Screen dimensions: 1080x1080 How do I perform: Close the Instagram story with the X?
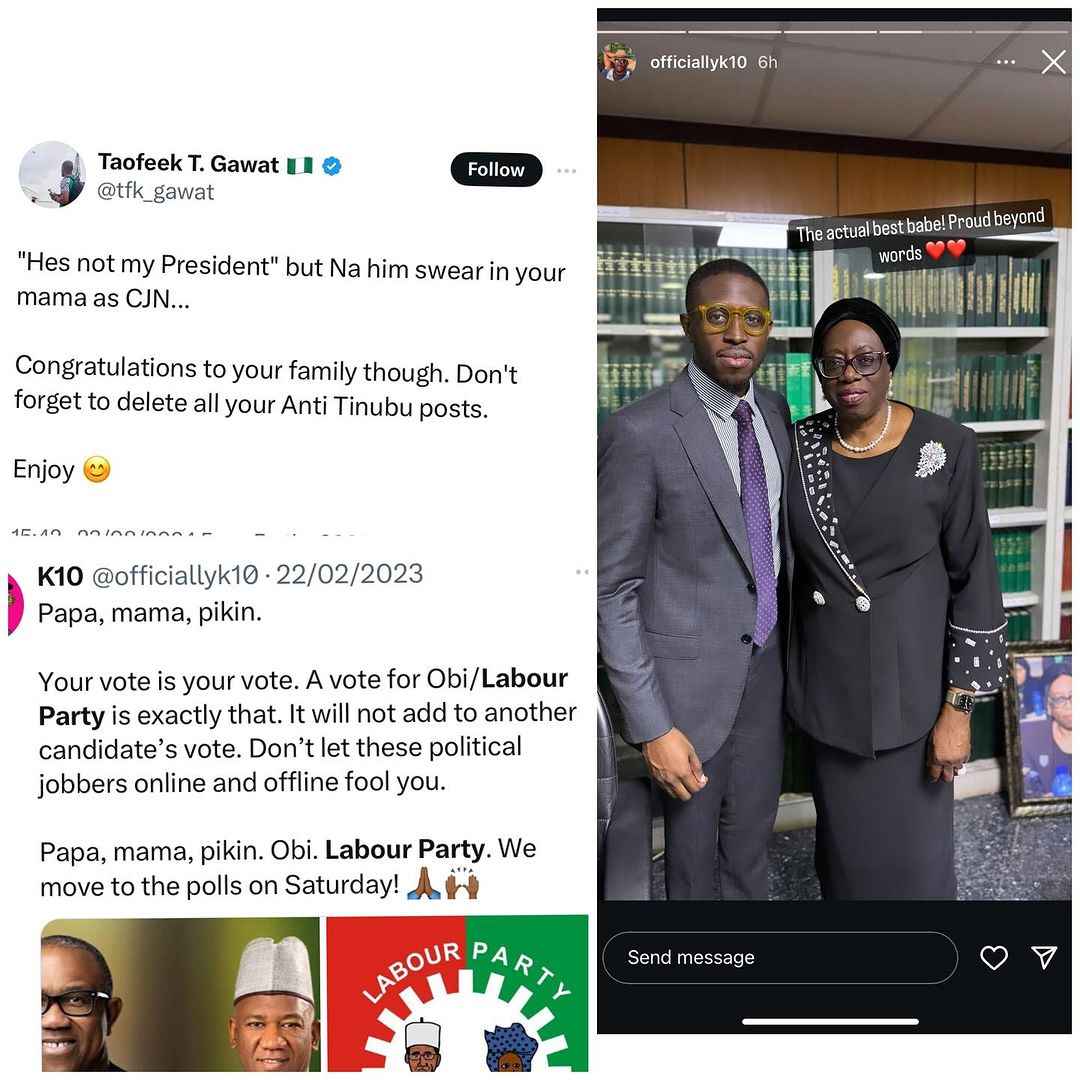(1053, 62)
